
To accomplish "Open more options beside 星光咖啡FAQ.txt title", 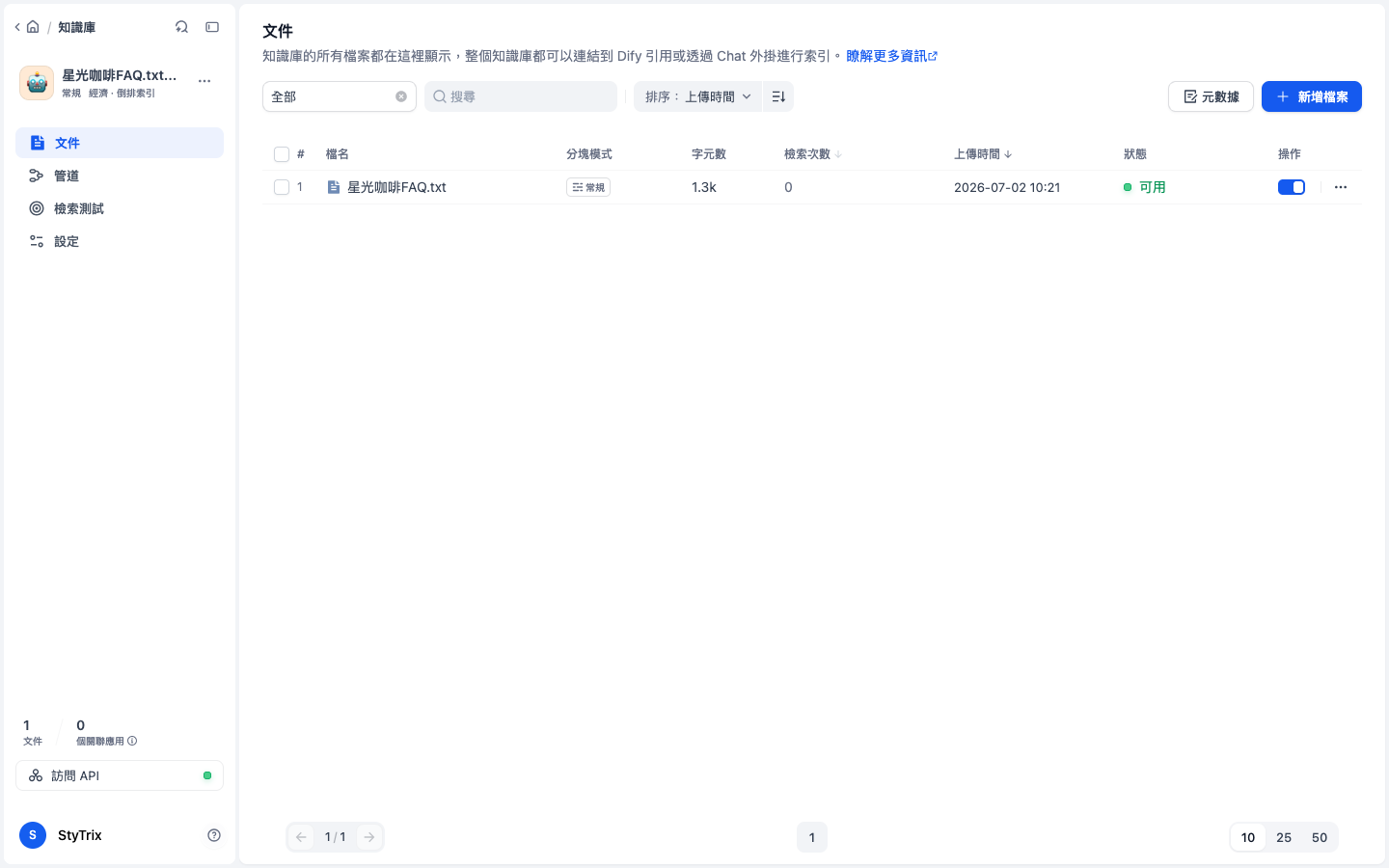I will 204,81.
